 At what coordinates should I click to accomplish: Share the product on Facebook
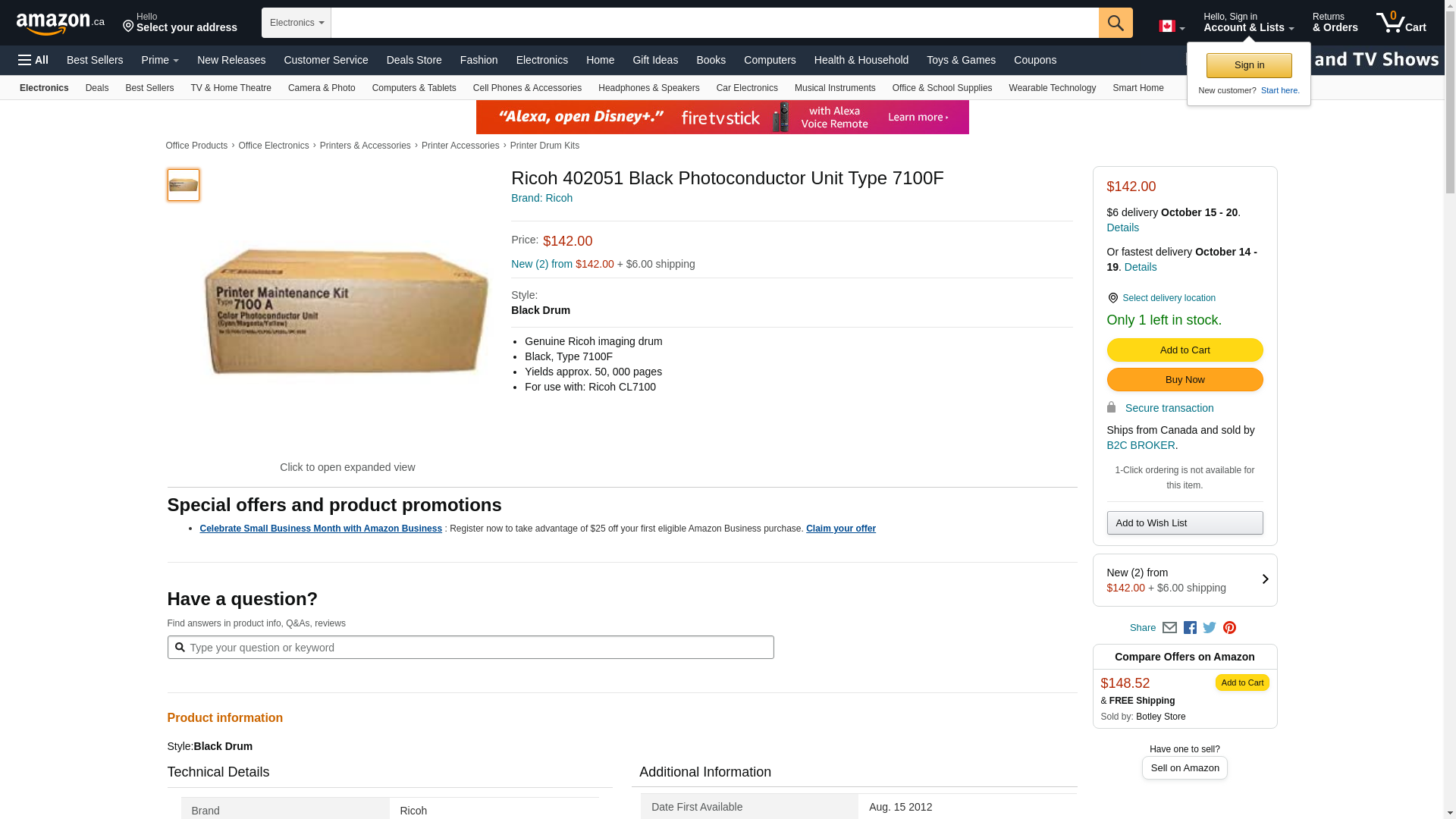coord(1190,628)
